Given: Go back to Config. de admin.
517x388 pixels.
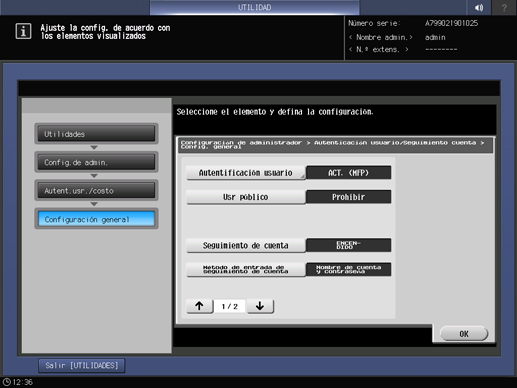Looking at the screenshot, I should click(96, 162).
